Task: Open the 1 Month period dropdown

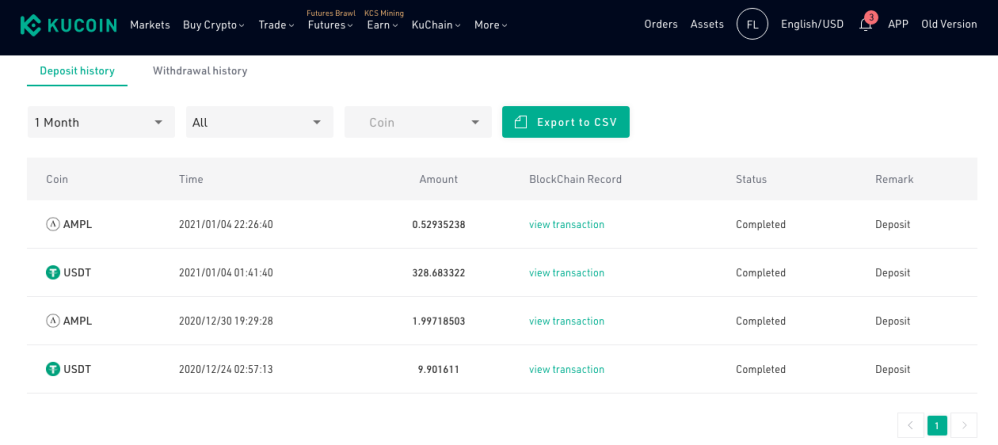Action: [x=101, y=122]
